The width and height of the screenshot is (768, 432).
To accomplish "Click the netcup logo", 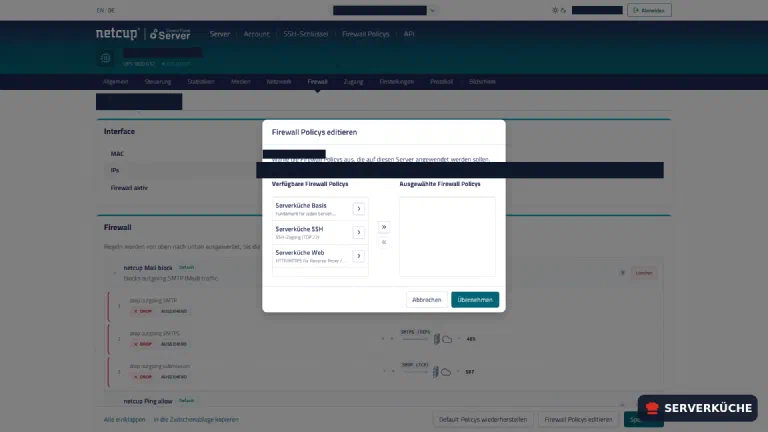I will pyautogui.click(x=117, y=33).
